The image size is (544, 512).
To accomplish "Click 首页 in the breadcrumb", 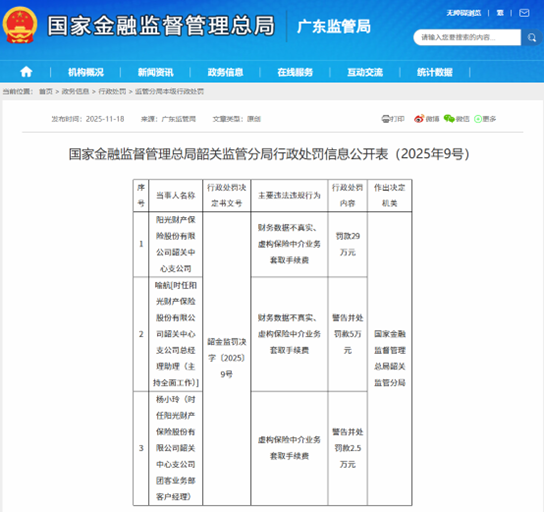I will (x=46, y=92).
